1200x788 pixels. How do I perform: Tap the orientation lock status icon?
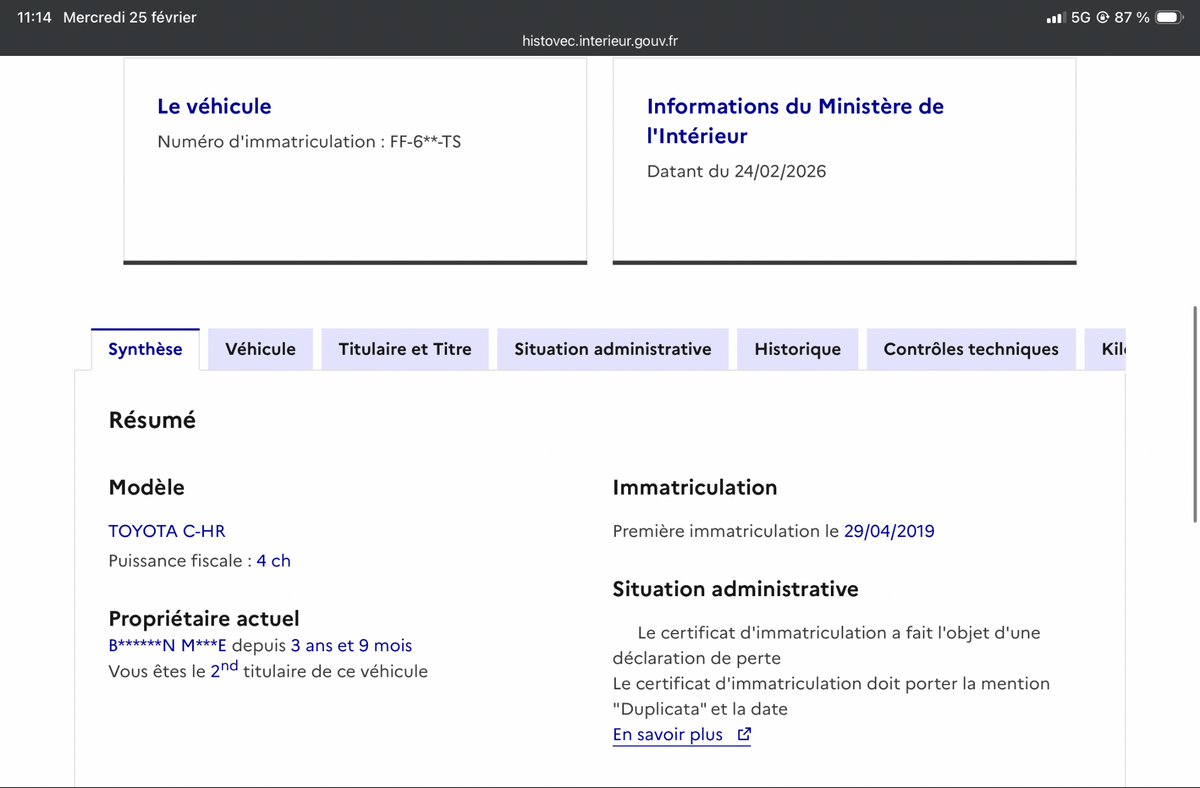1103,17
